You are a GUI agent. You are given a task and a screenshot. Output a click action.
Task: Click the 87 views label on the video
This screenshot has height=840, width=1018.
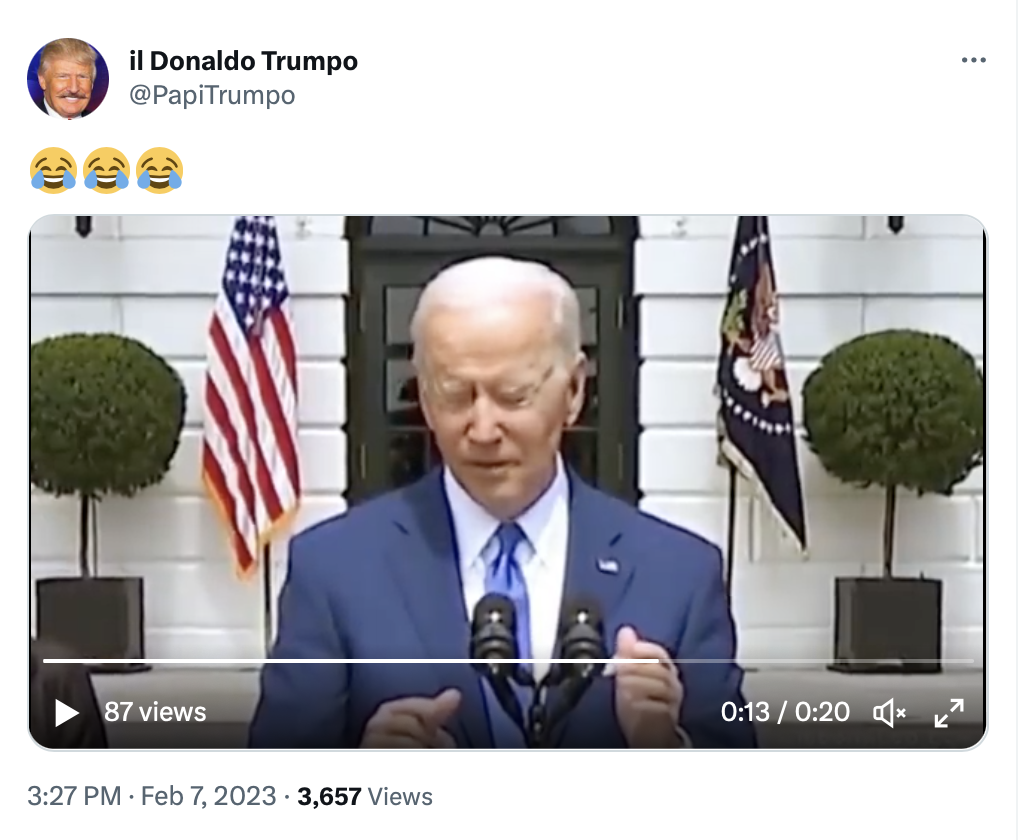(x=155, y=712)
